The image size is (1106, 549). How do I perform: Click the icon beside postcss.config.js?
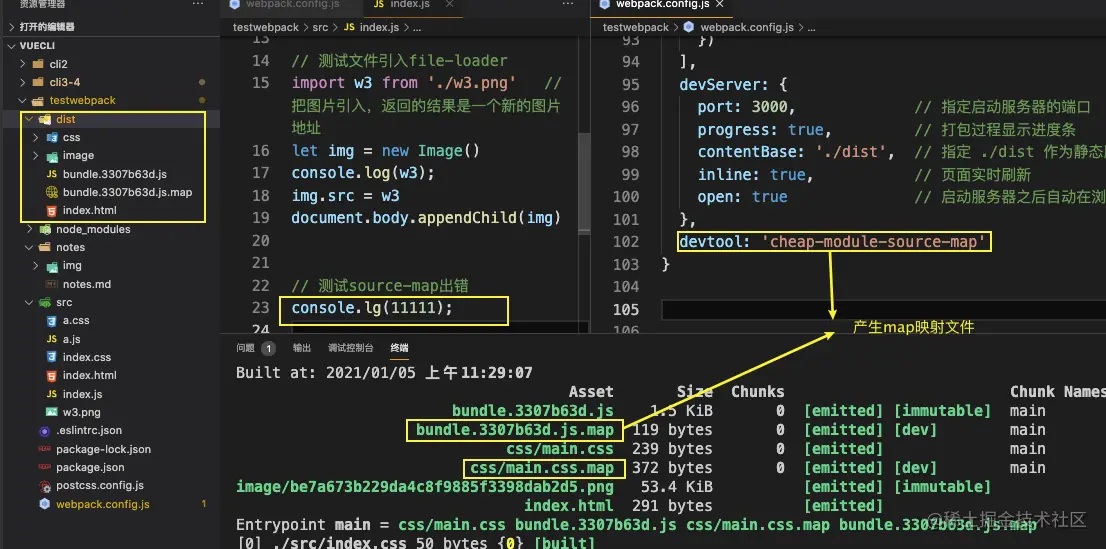[x=45, y=485]
